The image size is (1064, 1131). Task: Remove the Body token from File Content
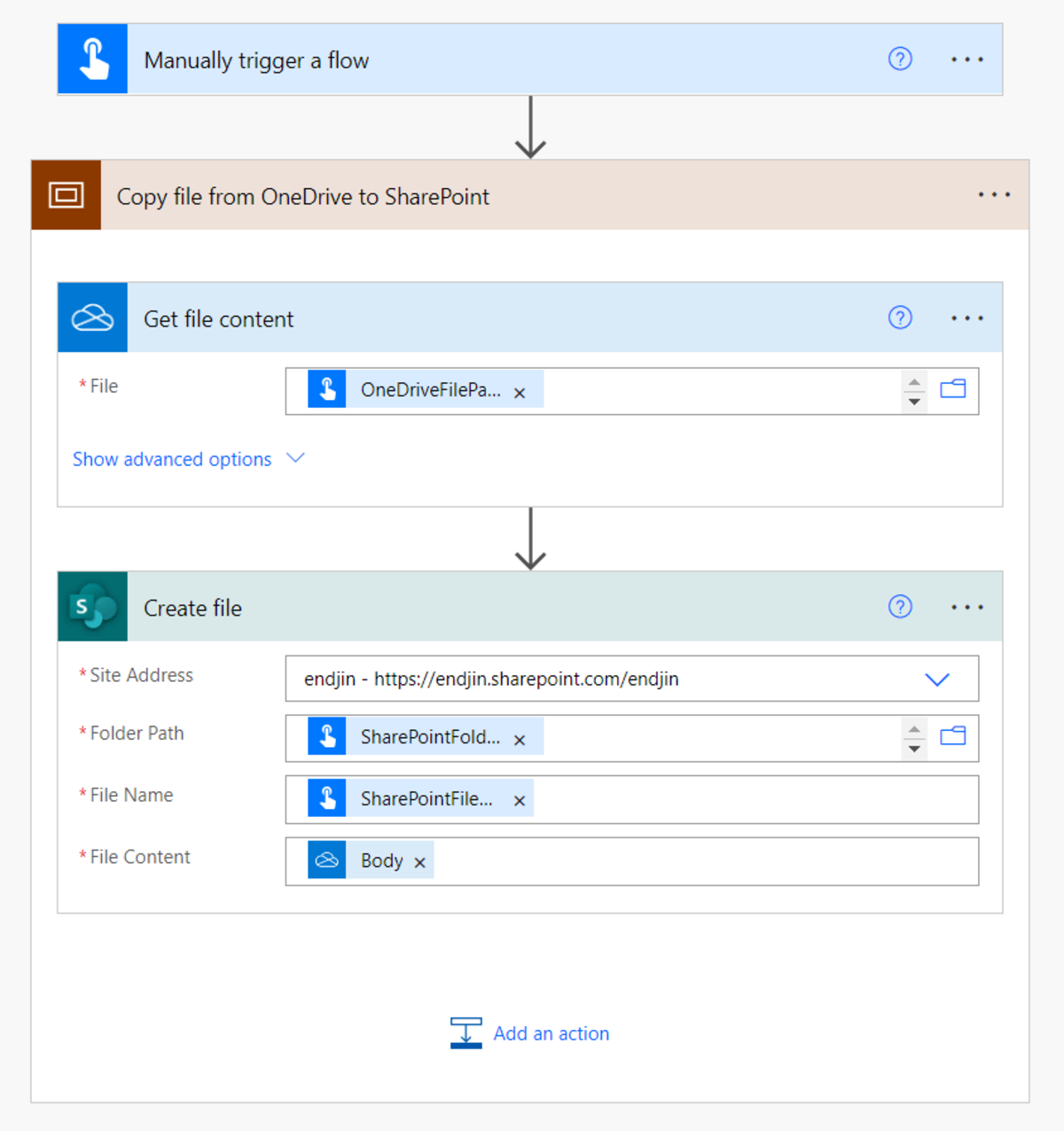tap(420, 863)
